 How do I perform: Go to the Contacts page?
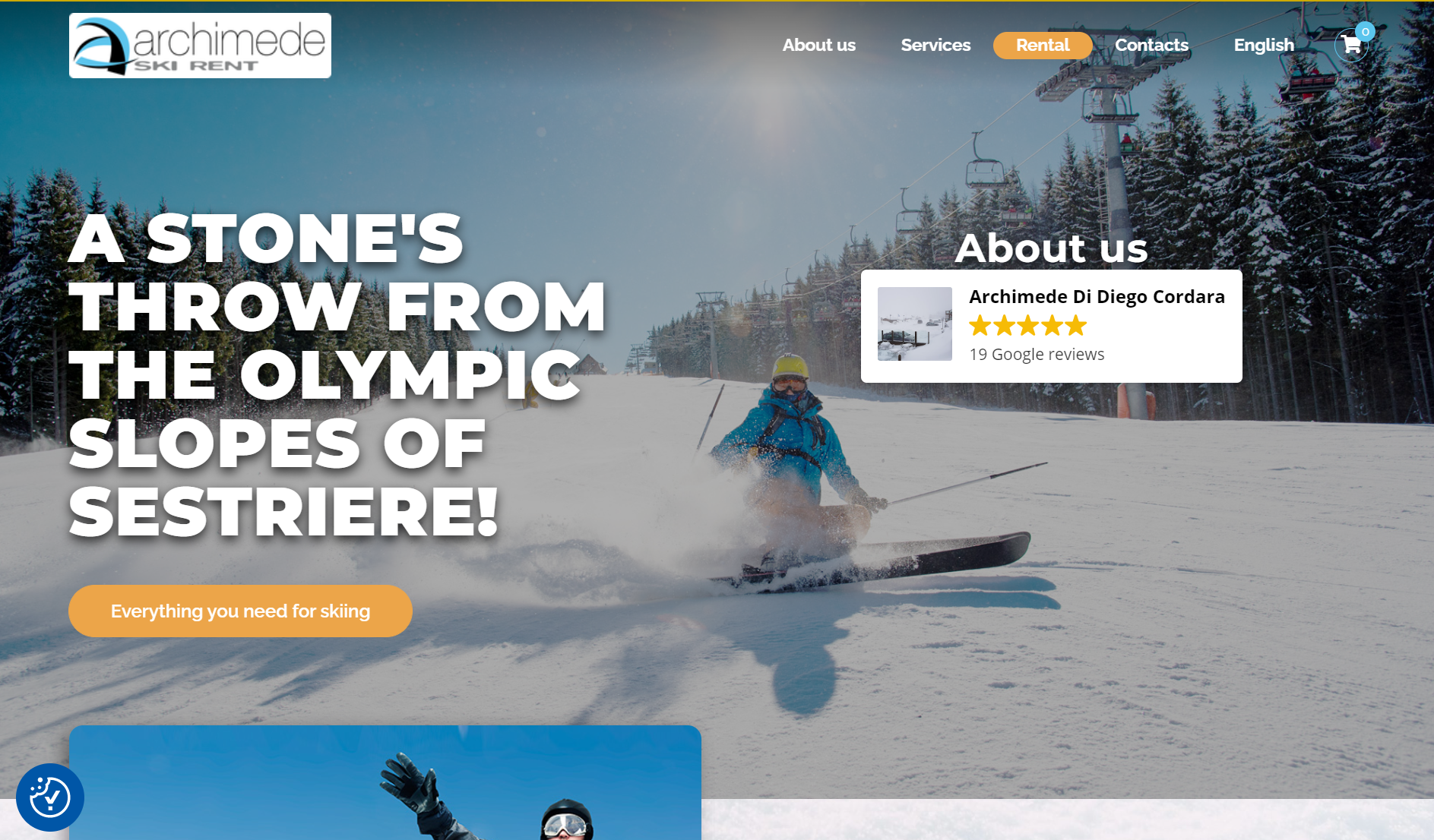point(1151,46)
